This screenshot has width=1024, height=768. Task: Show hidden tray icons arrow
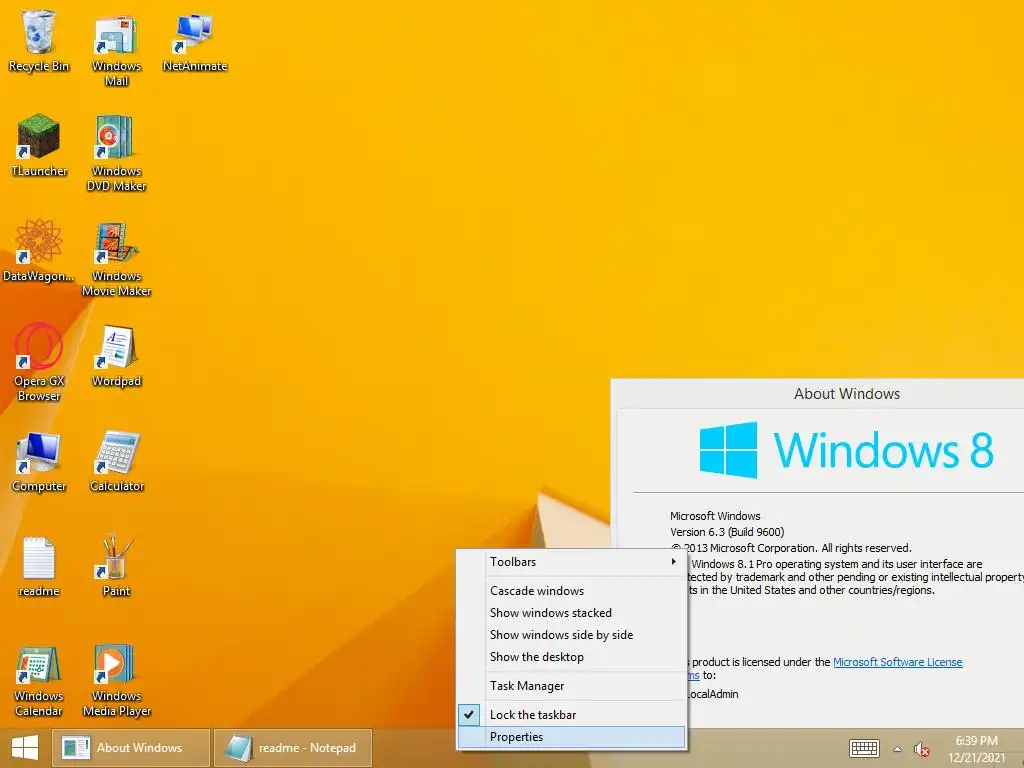tap(897, 749)
